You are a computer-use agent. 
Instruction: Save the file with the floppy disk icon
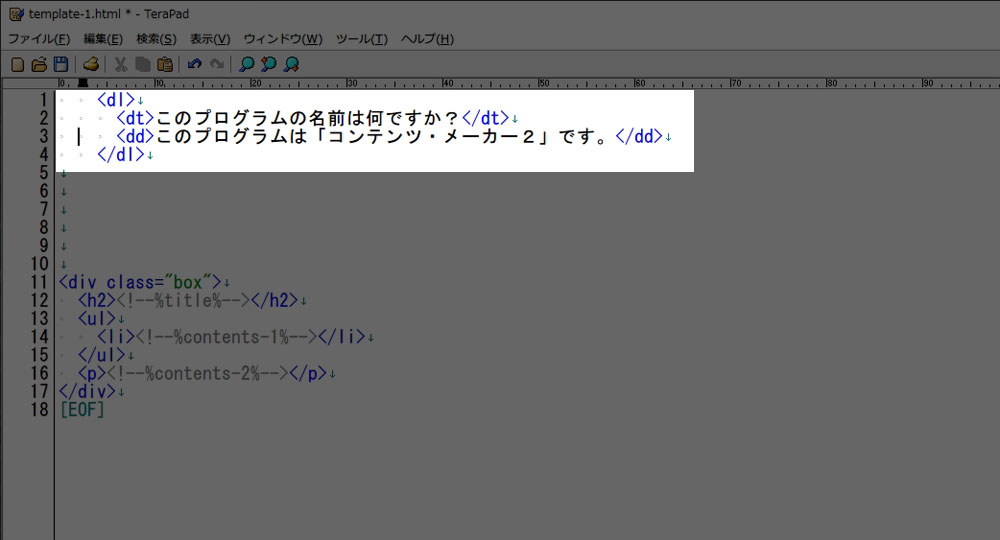tap(61, 64)
